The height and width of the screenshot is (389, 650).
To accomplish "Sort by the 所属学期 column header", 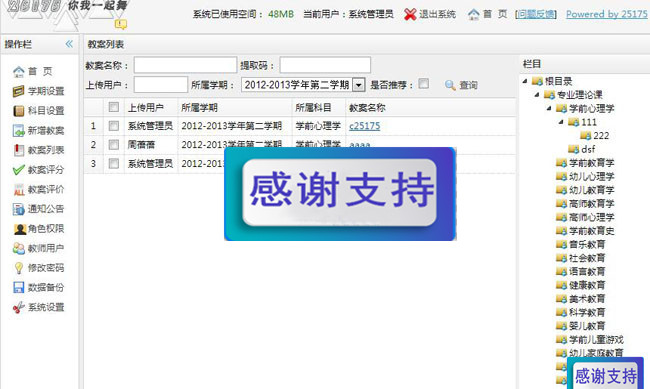I will pyautogui.click(x=235, y=107).
